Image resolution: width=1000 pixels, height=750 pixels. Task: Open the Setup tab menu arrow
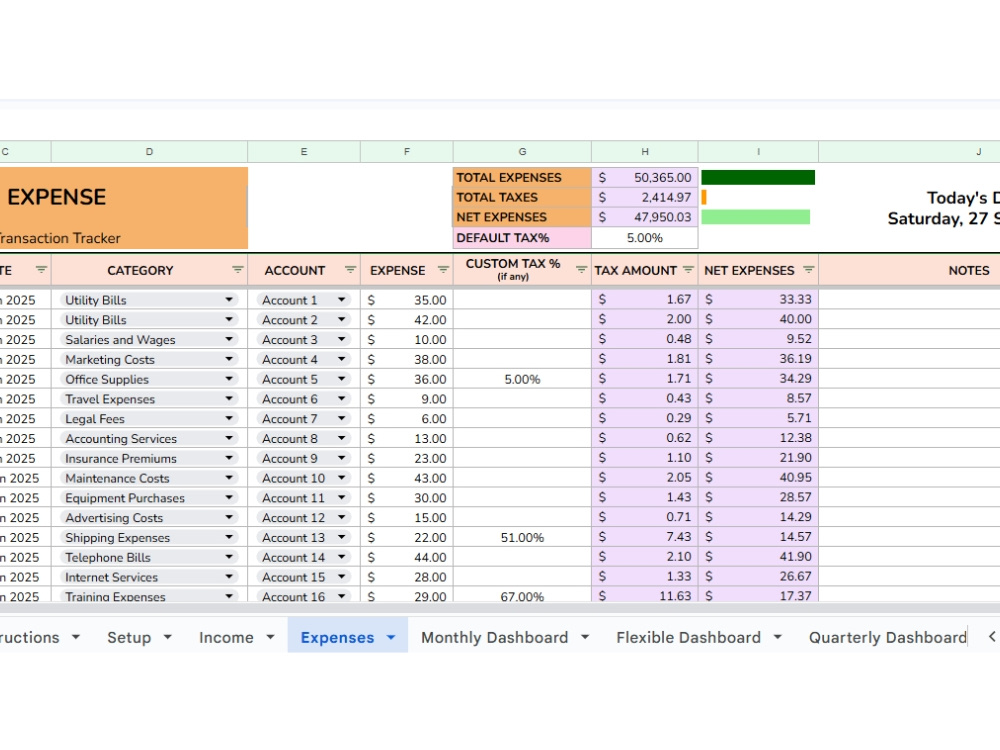[168, 637]
